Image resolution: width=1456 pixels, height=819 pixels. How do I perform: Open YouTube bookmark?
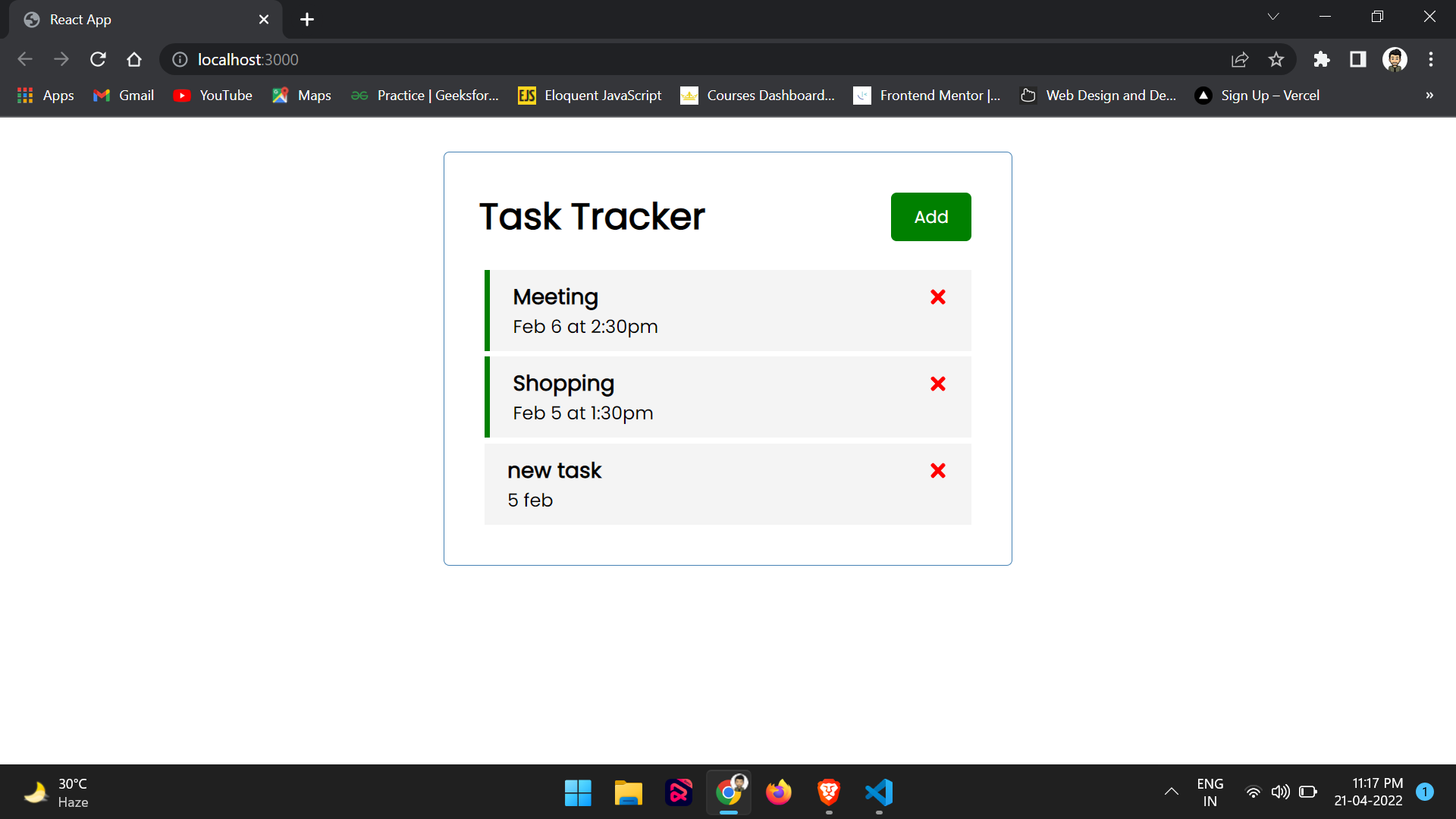(213, 96)
